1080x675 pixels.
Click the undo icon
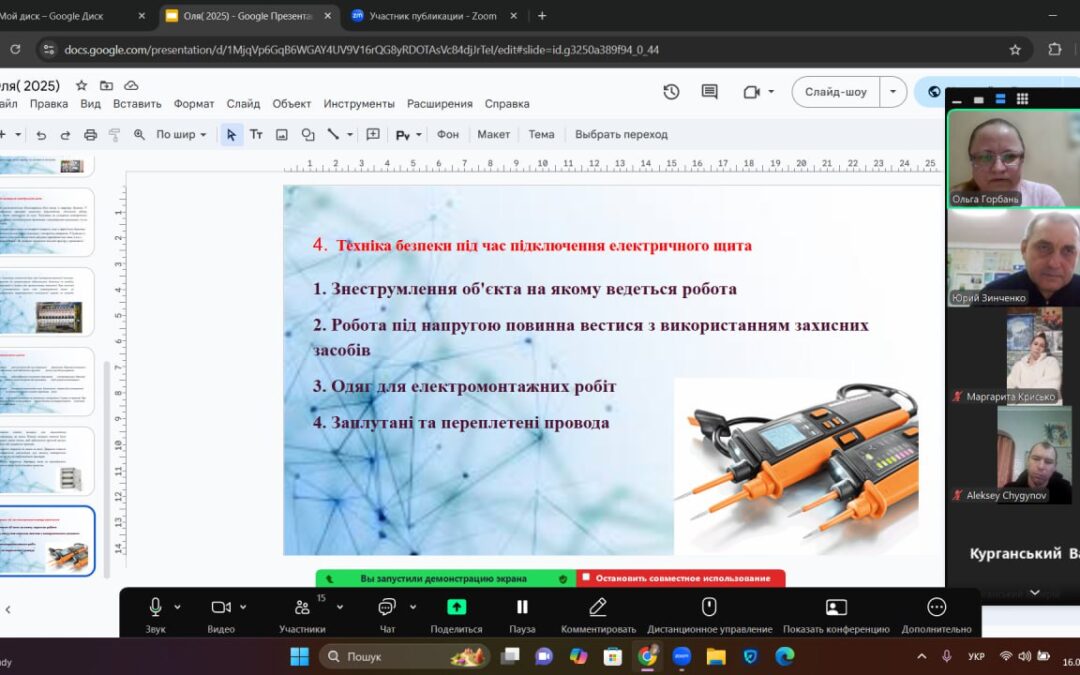(x=41, y=134)
